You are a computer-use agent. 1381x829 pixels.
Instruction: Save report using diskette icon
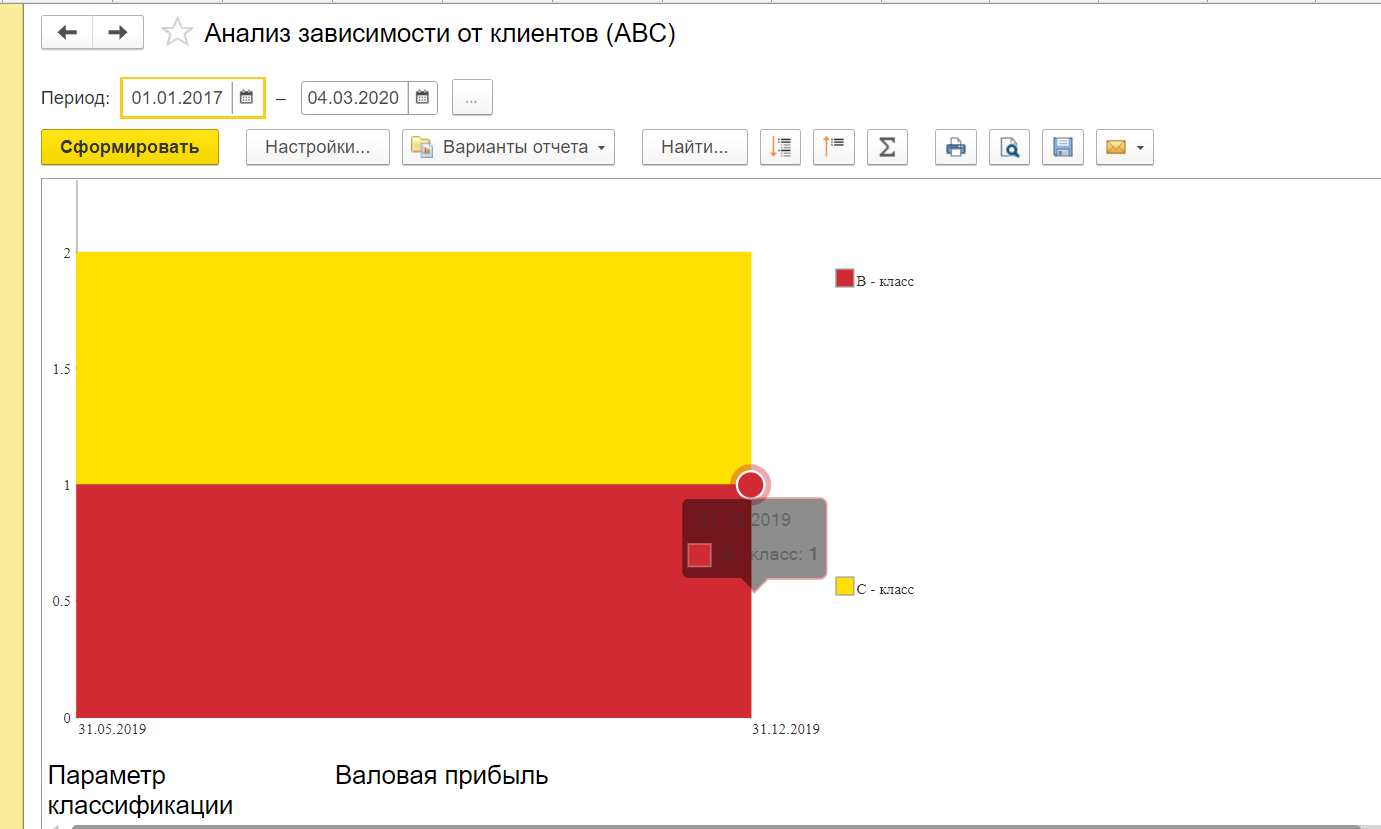click(x=1063, y=147)
